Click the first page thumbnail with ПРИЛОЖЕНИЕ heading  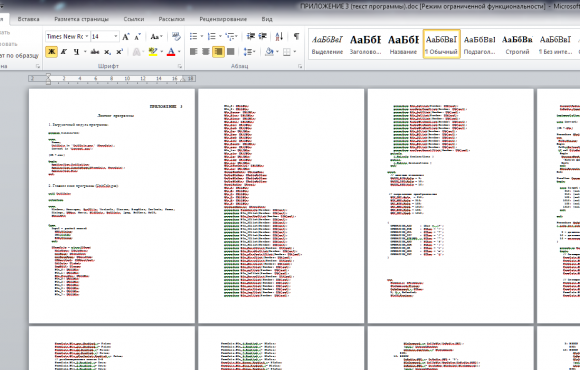click(112, 206)
